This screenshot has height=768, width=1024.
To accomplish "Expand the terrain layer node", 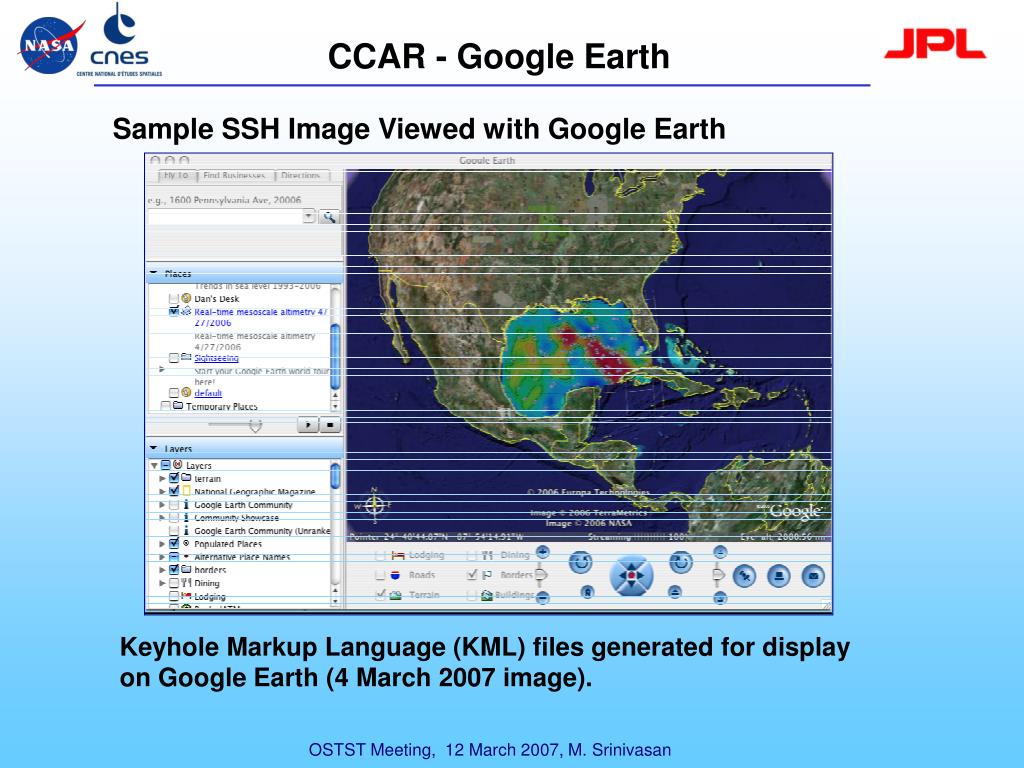I will coord(162,478).
